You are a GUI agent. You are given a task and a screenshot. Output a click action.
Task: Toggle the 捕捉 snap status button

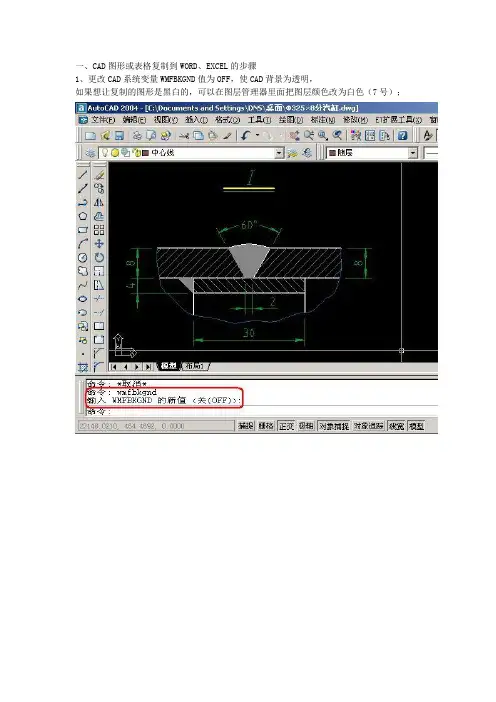click(x=245, y=426)
